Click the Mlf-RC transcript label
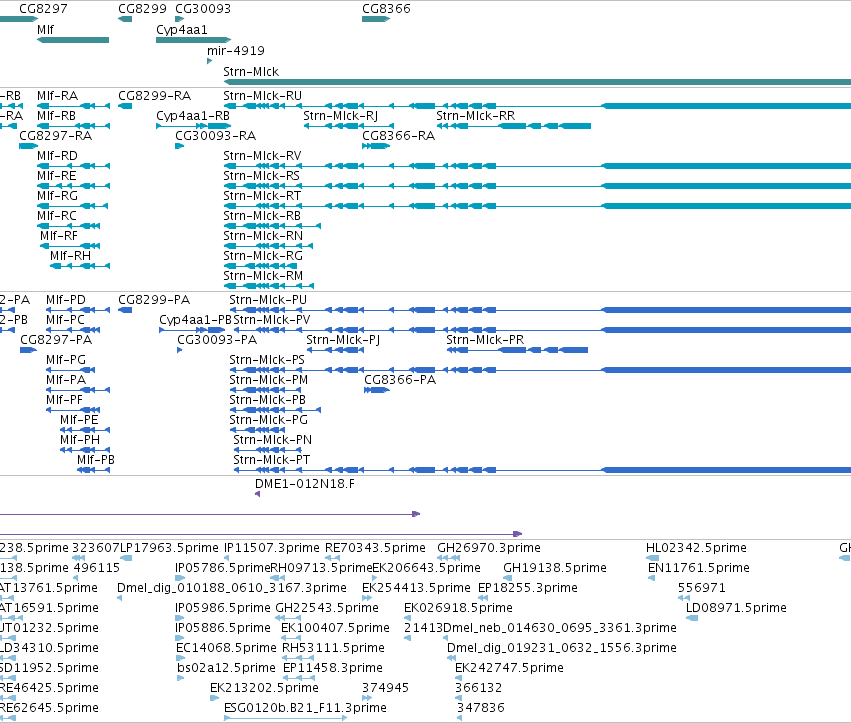Screen dimensions: 851x723 pos(57,216)
